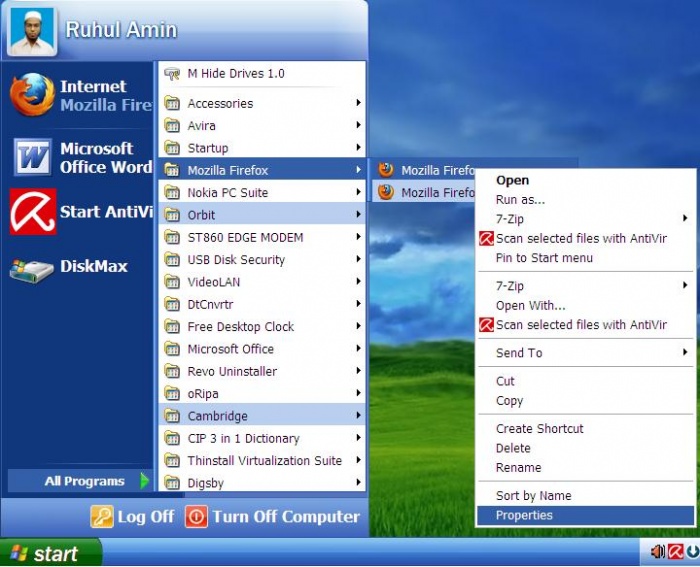This screenshot has width=700, height=567.
Task: Click the highlighted second Mozilla Firefox submenu icon
Action: pyautogui.click(x=386, y=192)
